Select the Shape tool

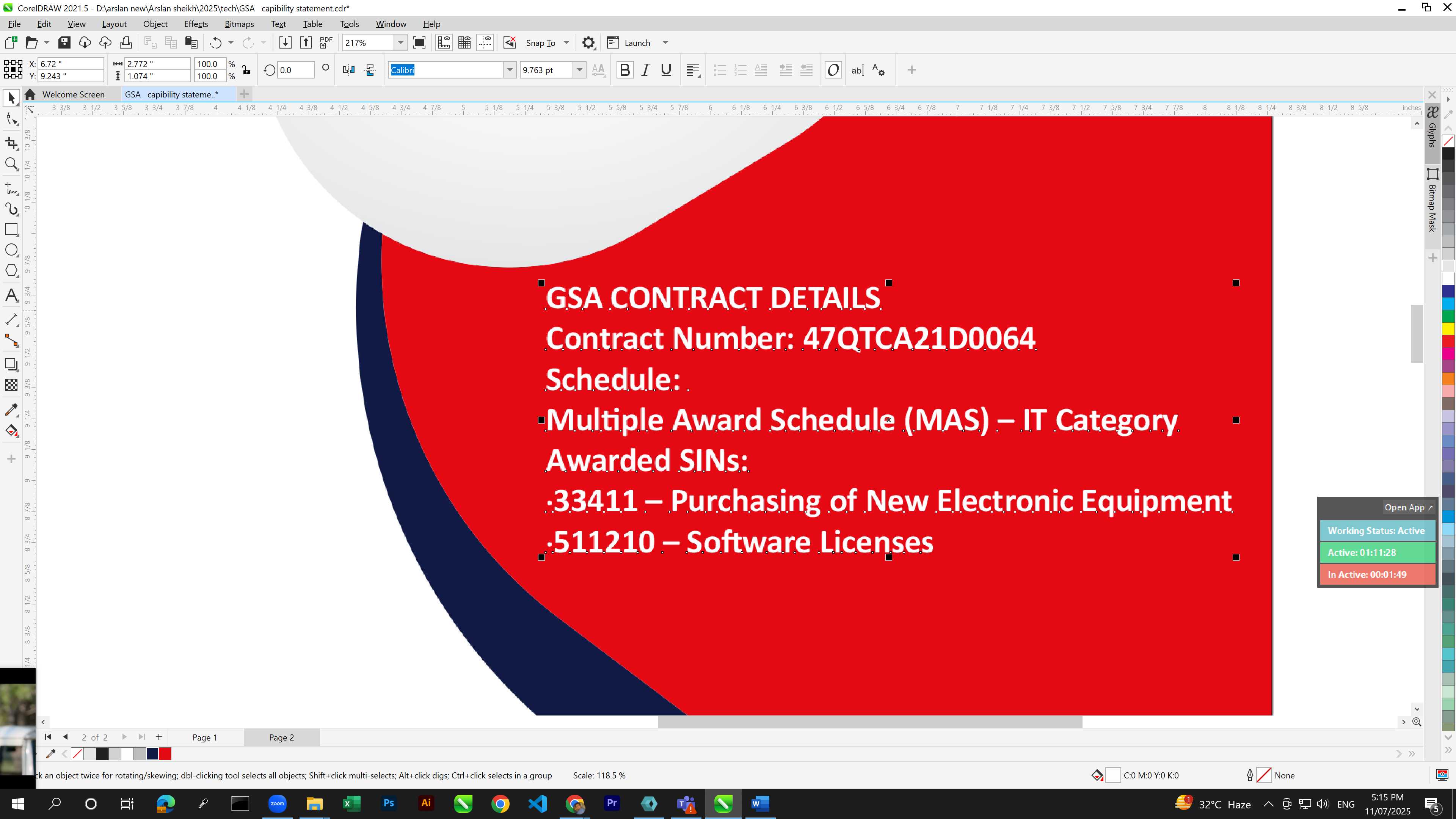11,119
